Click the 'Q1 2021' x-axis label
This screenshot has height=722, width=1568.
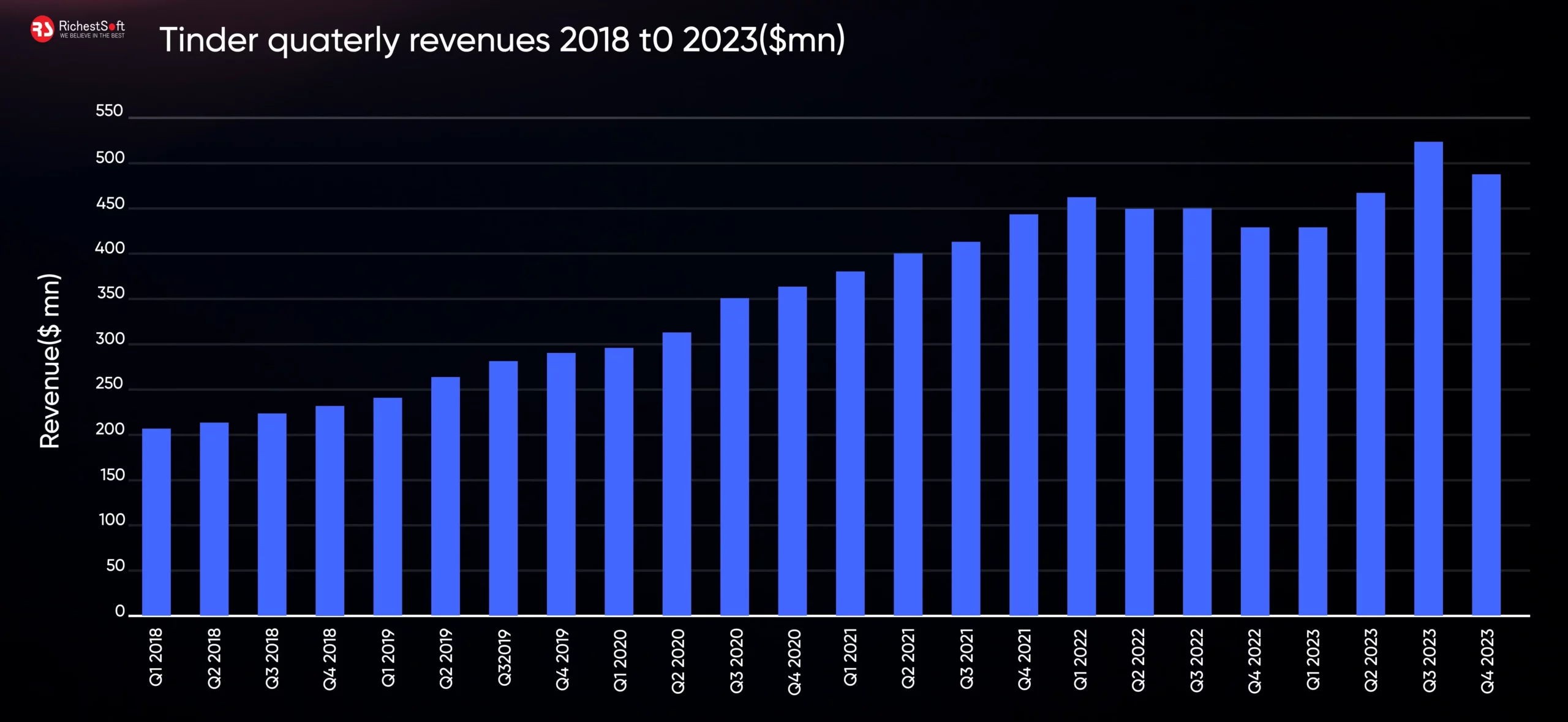click(x=850, y=656)
